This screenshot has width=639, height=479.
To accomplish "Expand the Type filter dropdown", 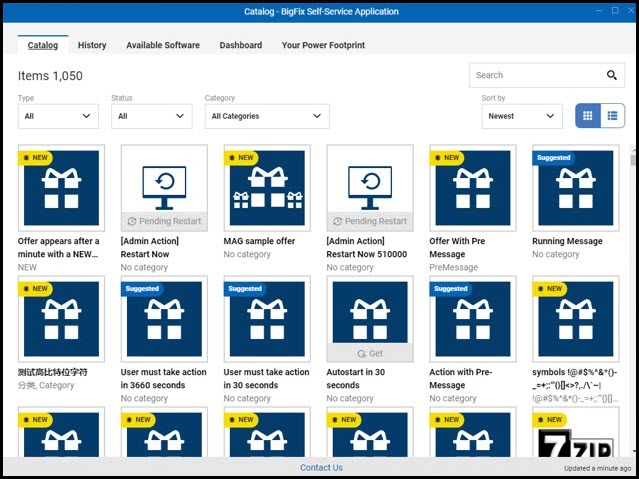I will [58, 116].
